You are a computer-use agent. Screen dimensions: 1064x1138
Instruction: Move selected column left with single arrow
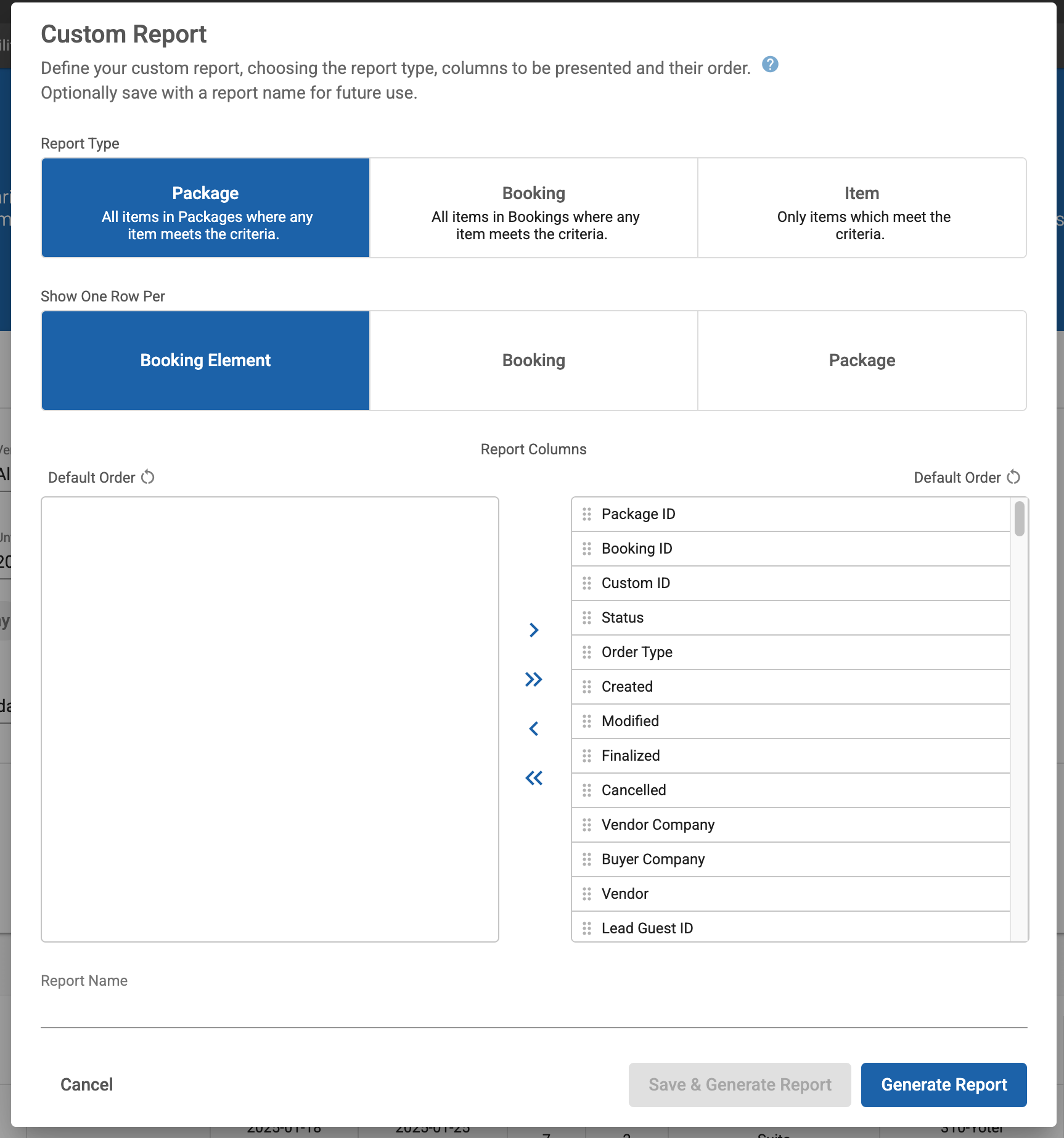coord(533,728)
